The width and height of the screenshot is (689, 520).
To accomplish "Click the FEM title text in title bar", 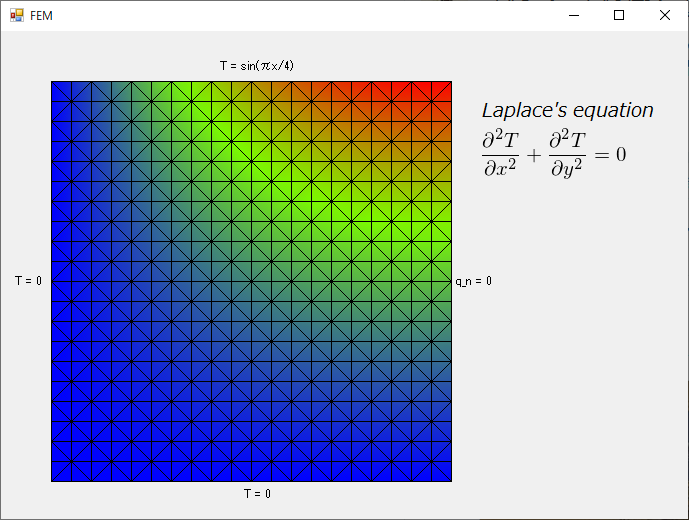I will (41, 16).
